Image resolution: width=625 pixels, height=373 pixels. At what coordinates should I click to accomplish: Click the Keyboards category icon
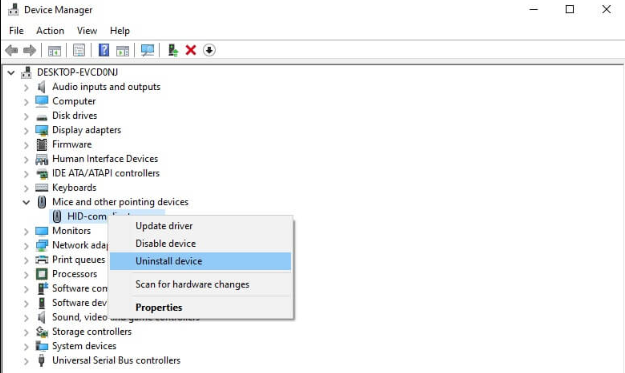41,188
